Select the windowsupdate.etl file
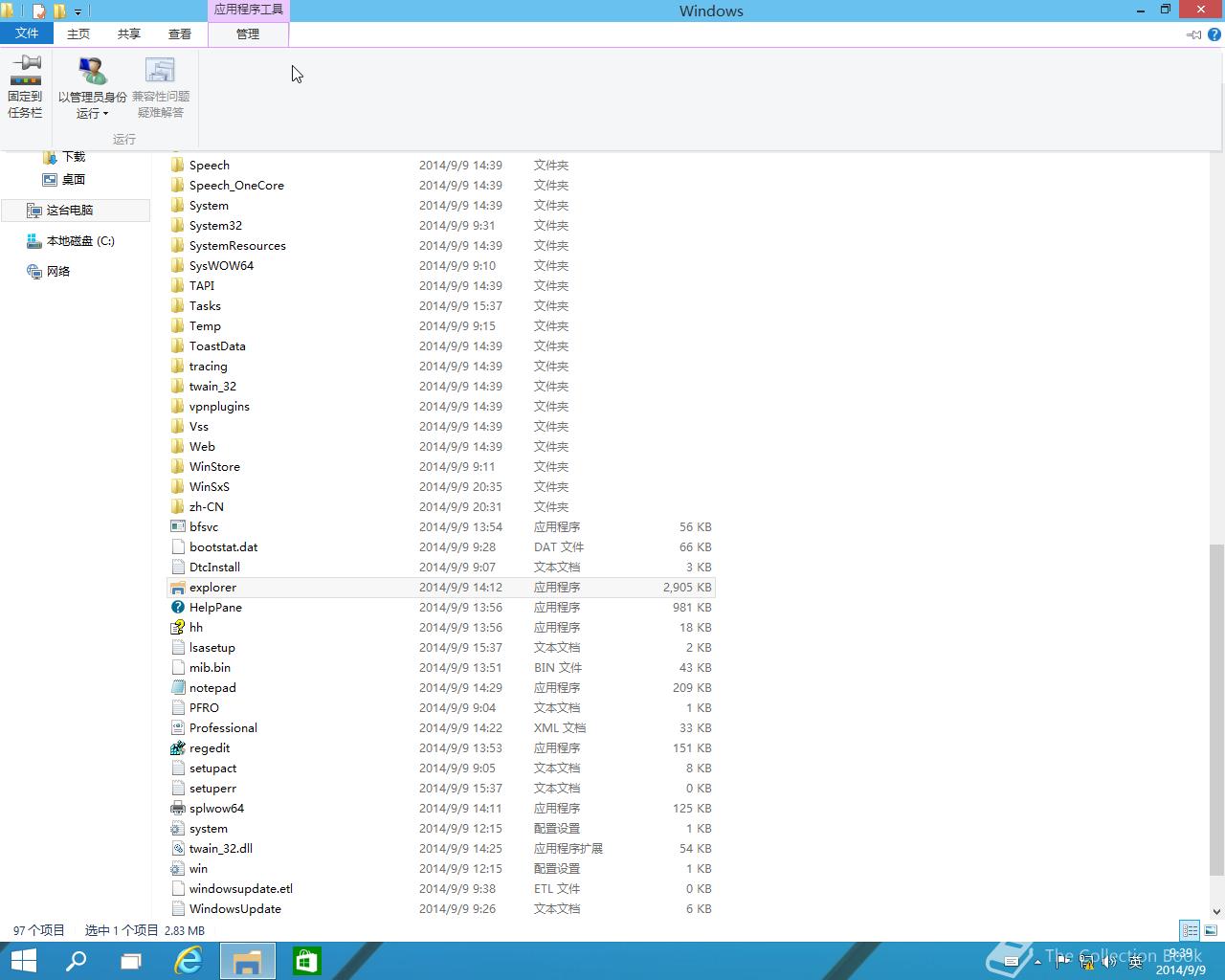Viewport: 1225px width, 980px height. tap(441, 889)
